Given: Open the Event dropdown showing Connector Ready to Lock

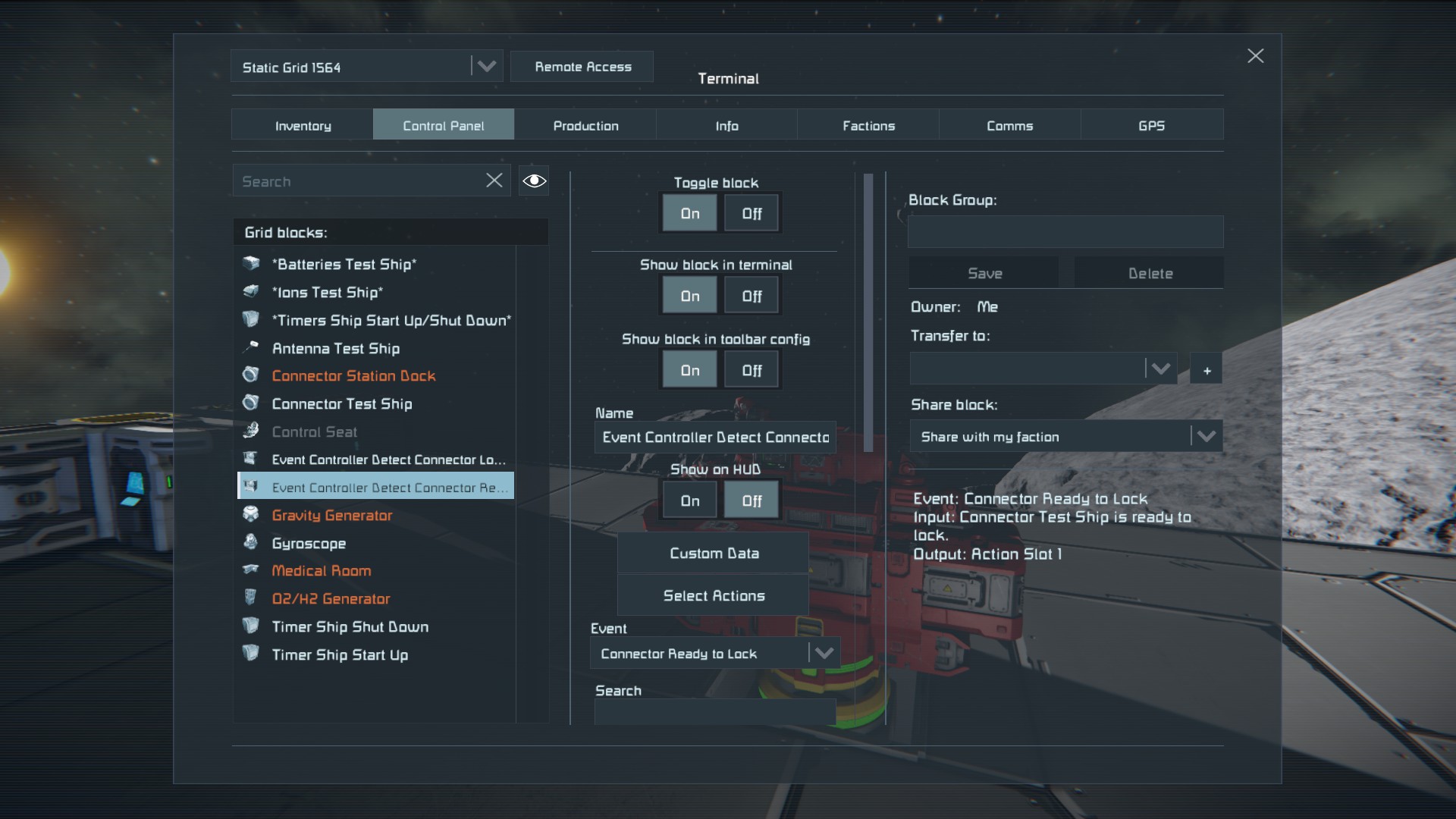Looking at the screenshot, I should (715, 653).
